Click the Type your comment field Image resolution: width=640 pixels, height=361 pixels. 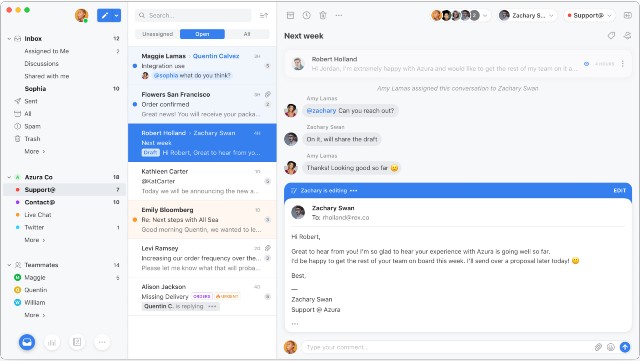point(447,347)
